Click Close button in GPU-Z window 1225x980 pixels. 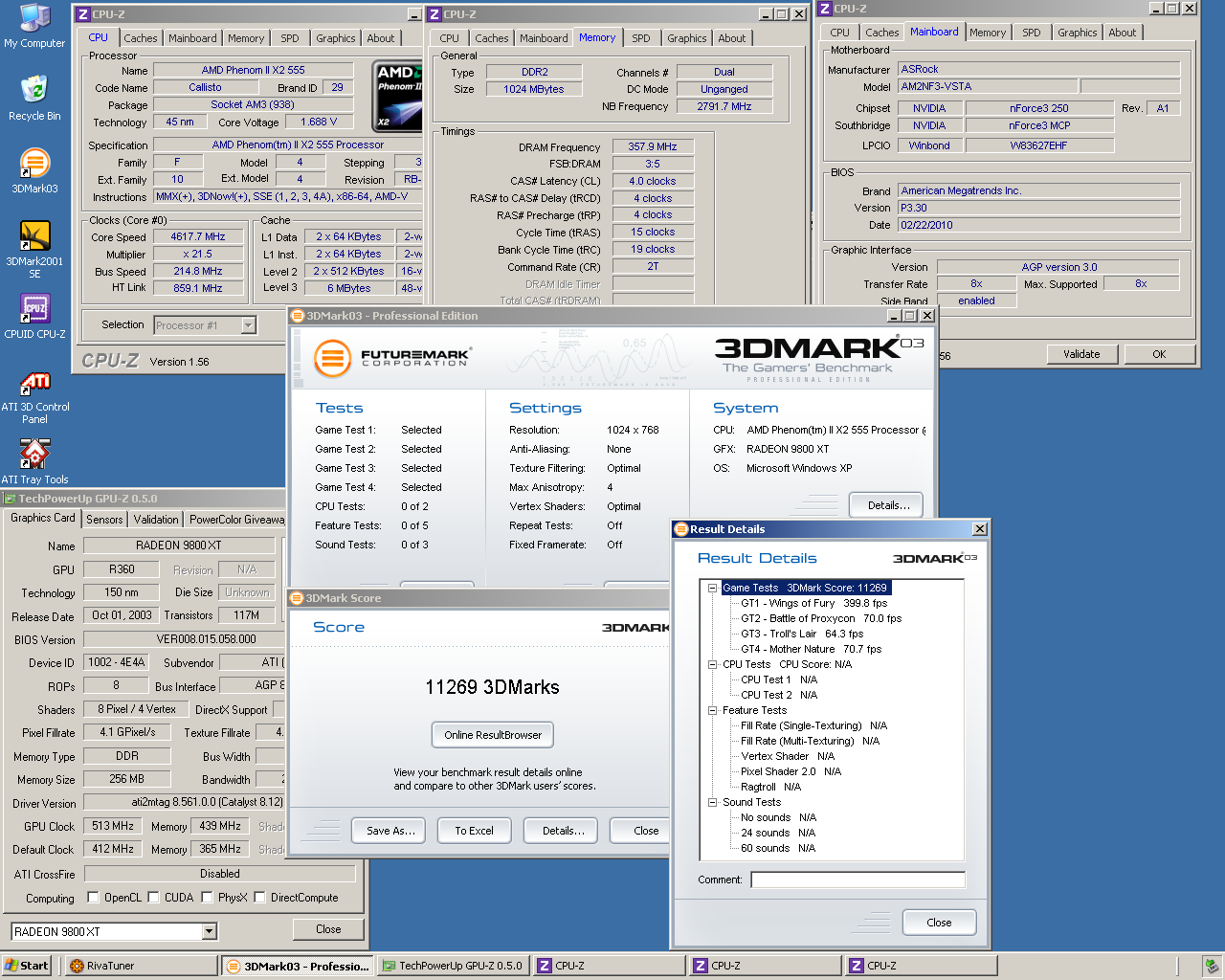tap(328, 929)
